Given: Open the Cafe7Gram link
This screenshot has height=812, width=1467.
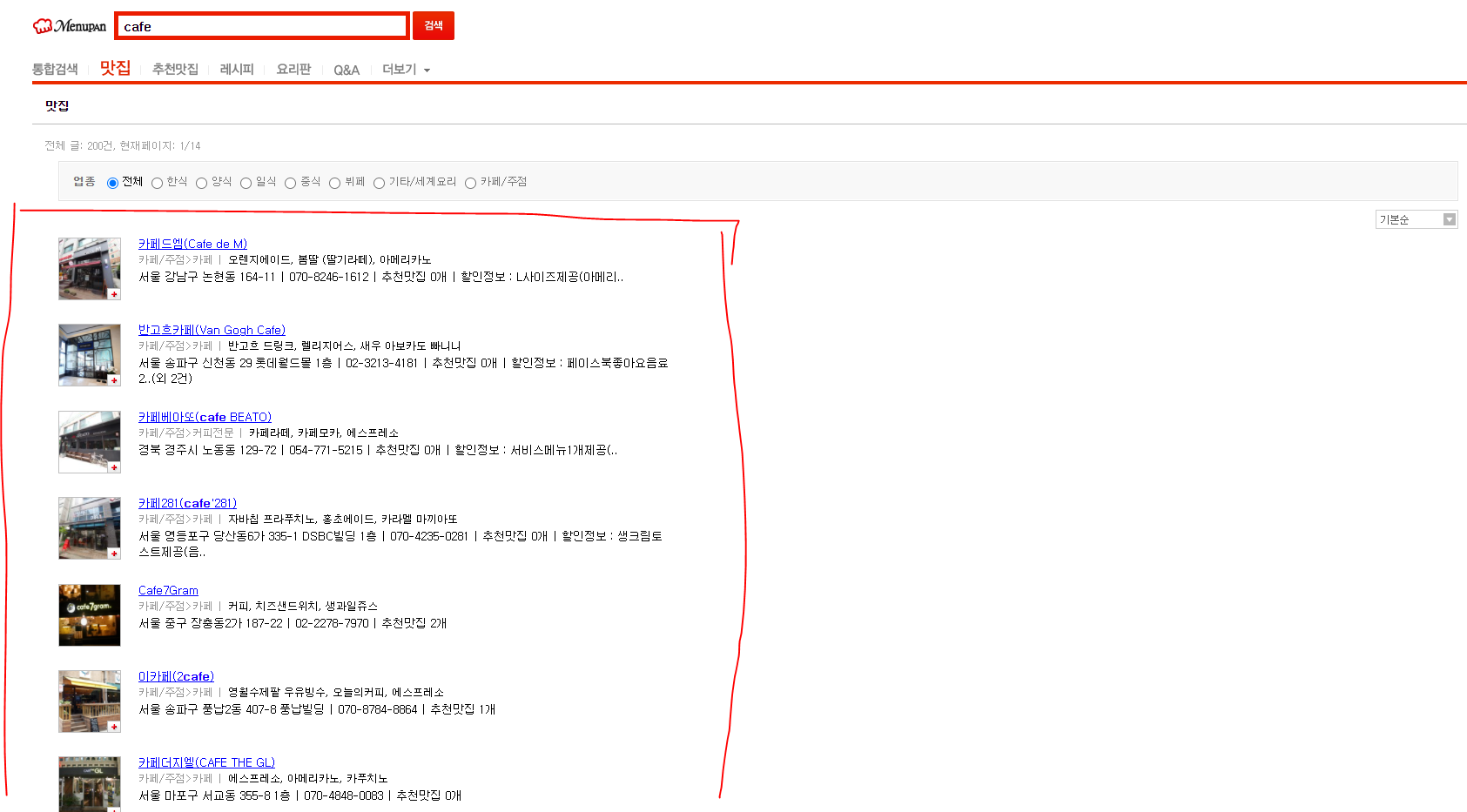Looking at the screenshot, I should pyautogui.click(x=168, y=590).
